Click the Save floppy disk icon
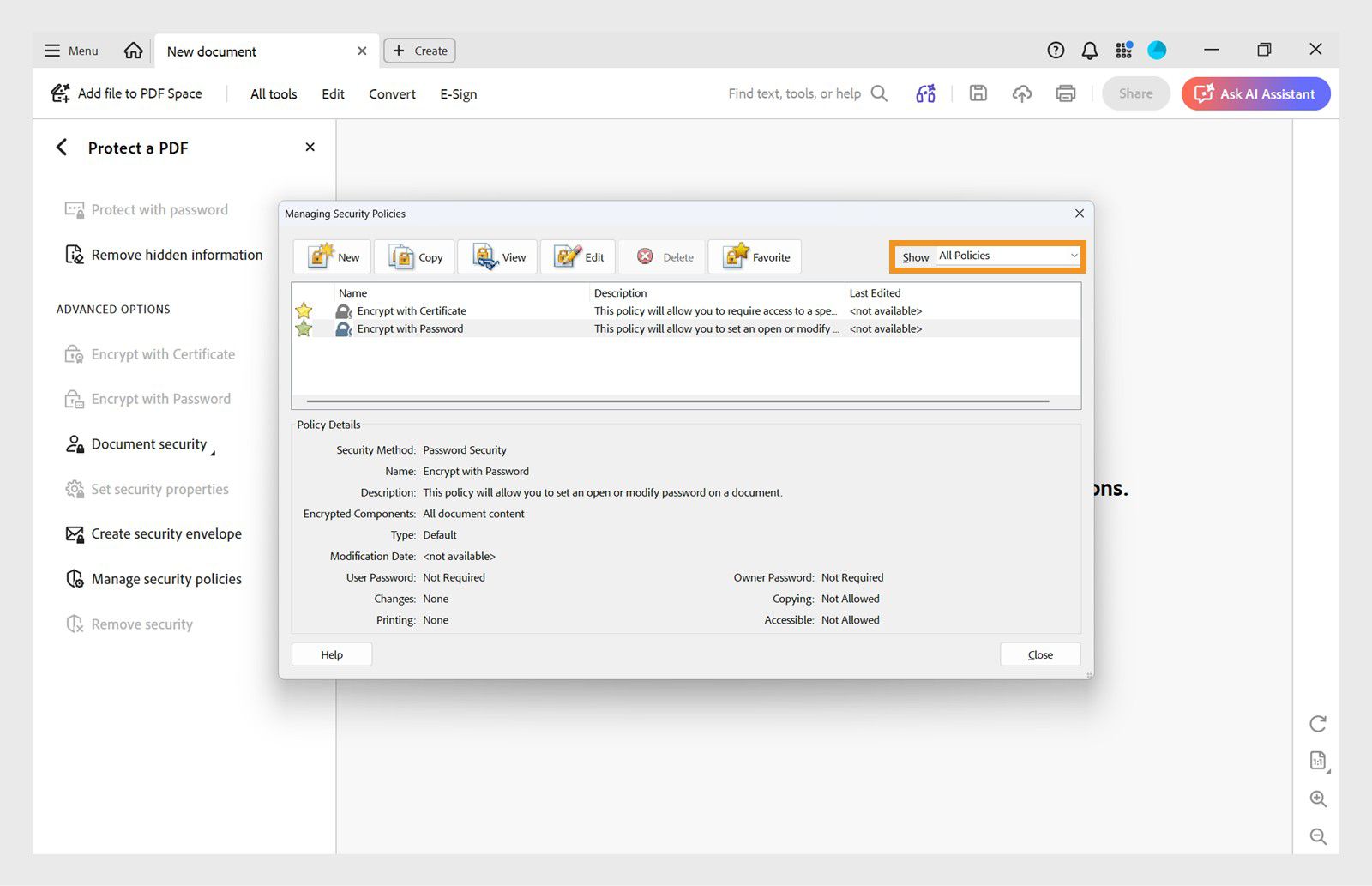The height and width of the screenshot is (886, 1372). pos(978,93)
